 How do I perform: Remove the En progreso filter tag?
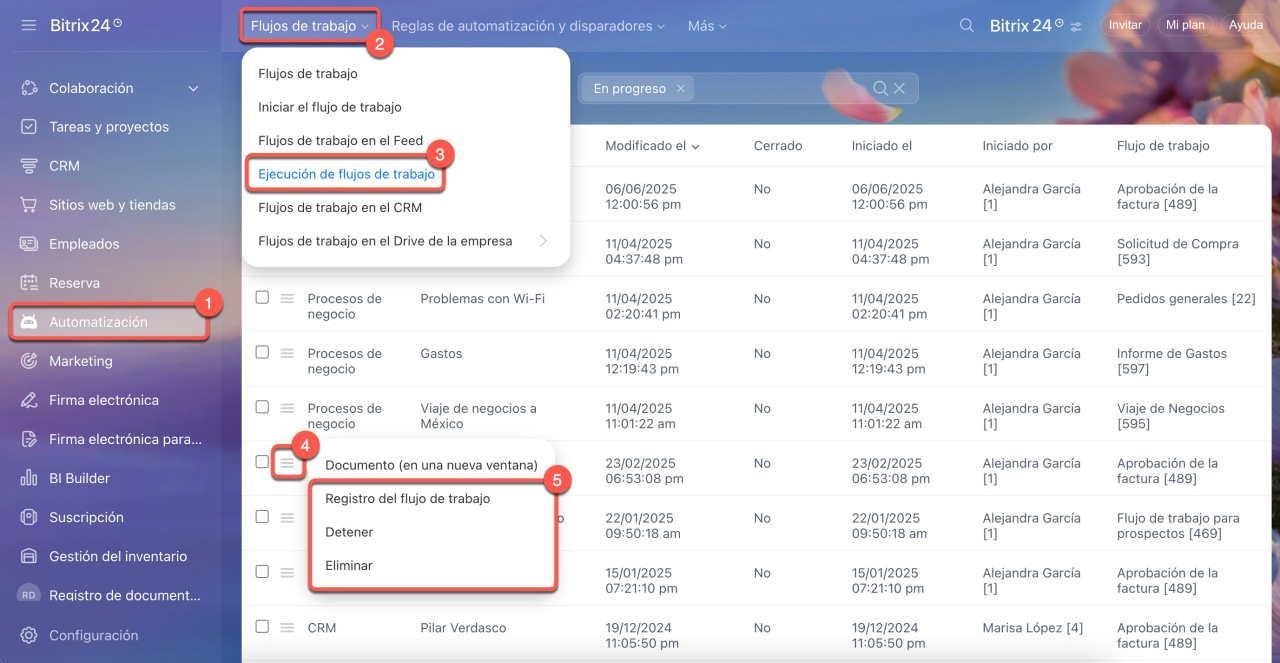[681, 89]
